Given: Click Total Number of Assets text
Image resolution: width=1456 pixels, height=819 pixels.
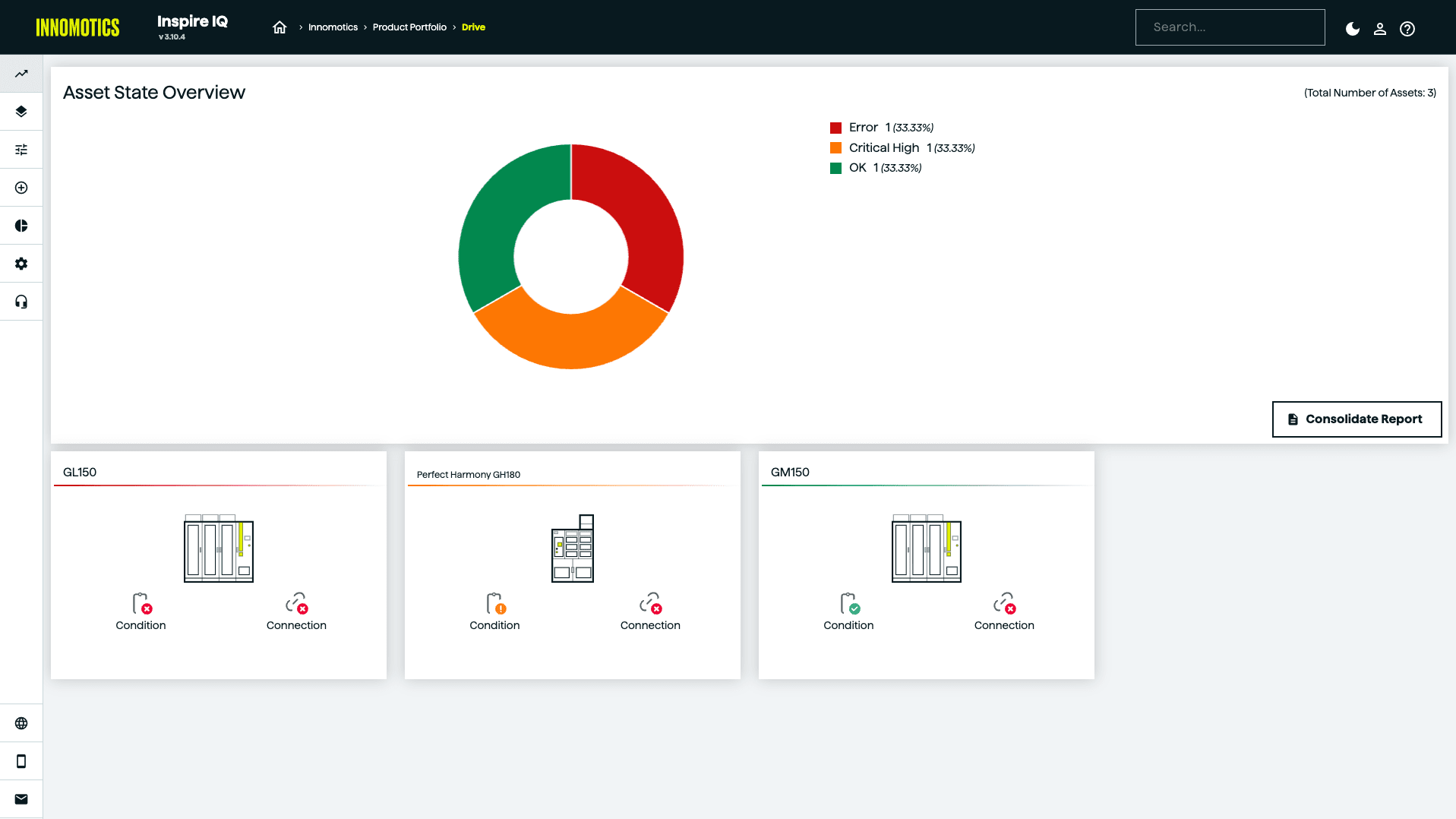Looking at the screenshot, I should 1370,93.
